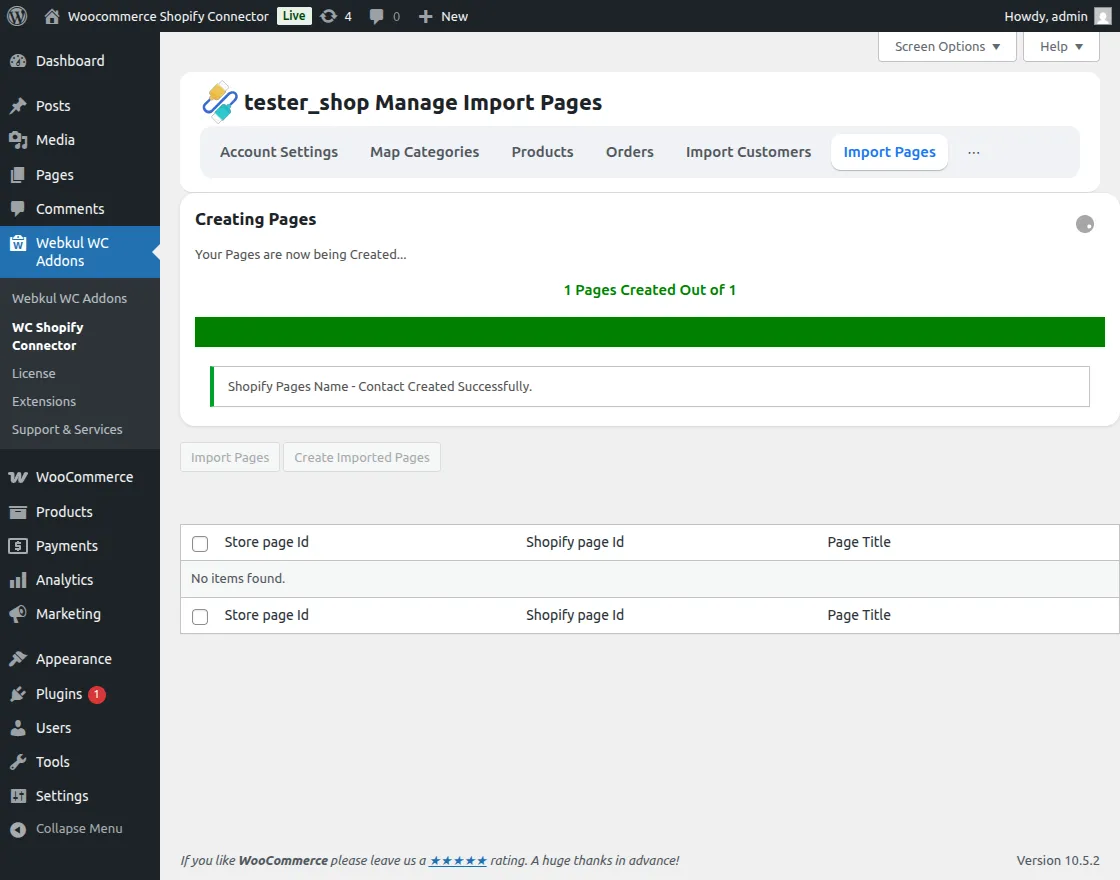The width and height of the screenshot is (1120, 880).
Task: Expand the ellipsis tab for more connector sections
Action: click(974, 152)
